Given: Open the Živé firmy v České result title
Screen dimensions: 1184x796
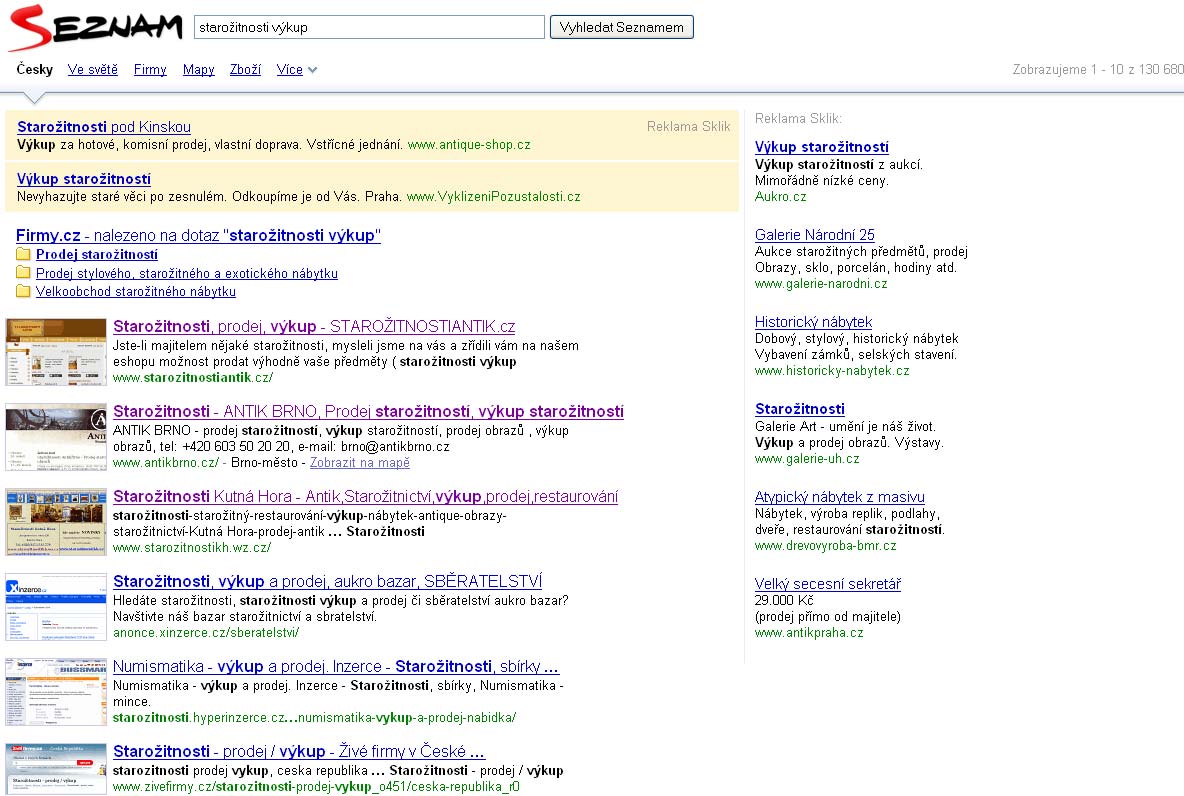Looking at the screenshot, I should pyautogui.click(x=299, y=751).
